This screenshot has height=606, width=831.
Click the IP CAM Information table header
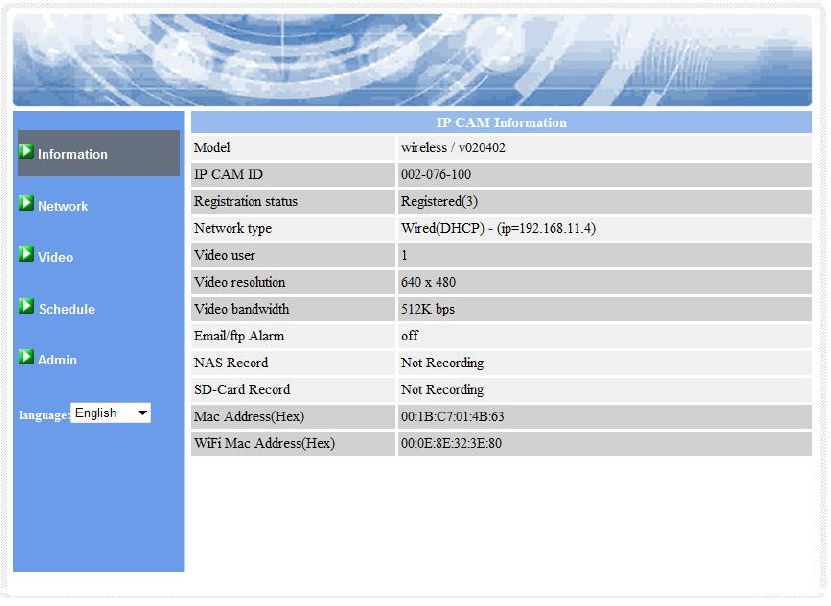coord(501,122)
